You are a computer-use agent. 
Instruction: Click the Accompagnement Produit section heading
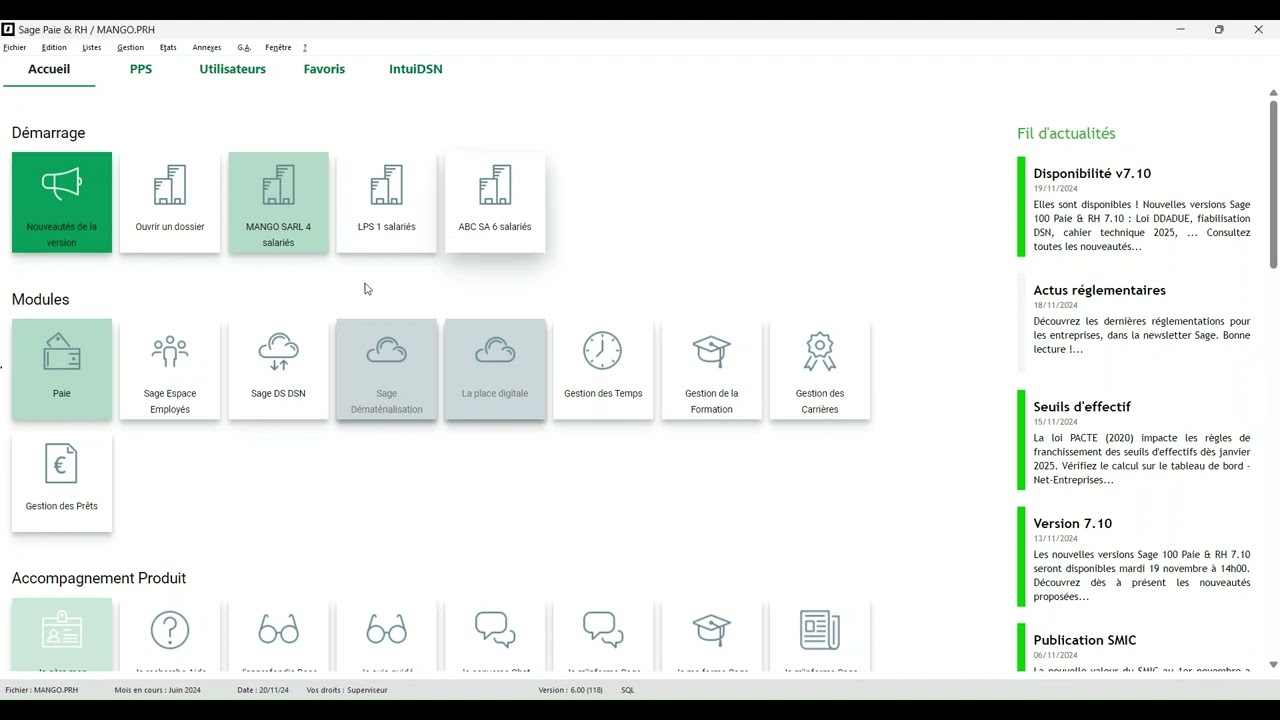pos(99,578)
